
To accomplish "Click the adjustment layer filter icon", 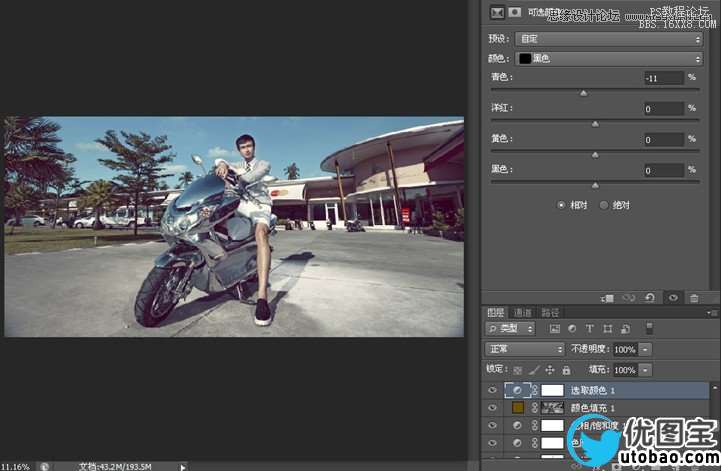I will tap(572, 329).
